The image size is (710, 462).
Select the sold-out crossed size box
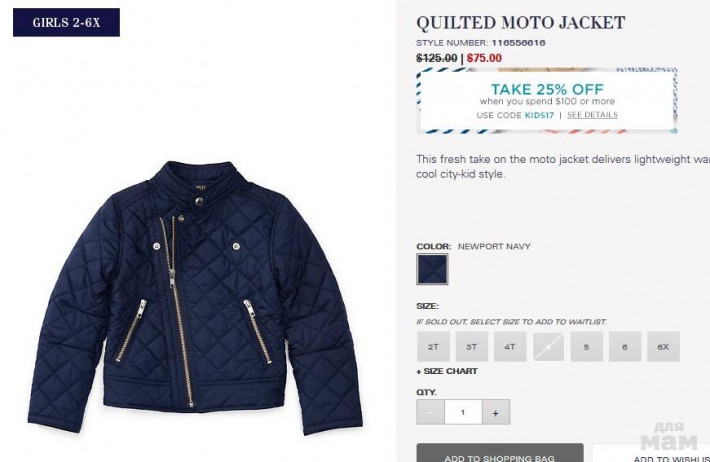[x=548, y=346]
